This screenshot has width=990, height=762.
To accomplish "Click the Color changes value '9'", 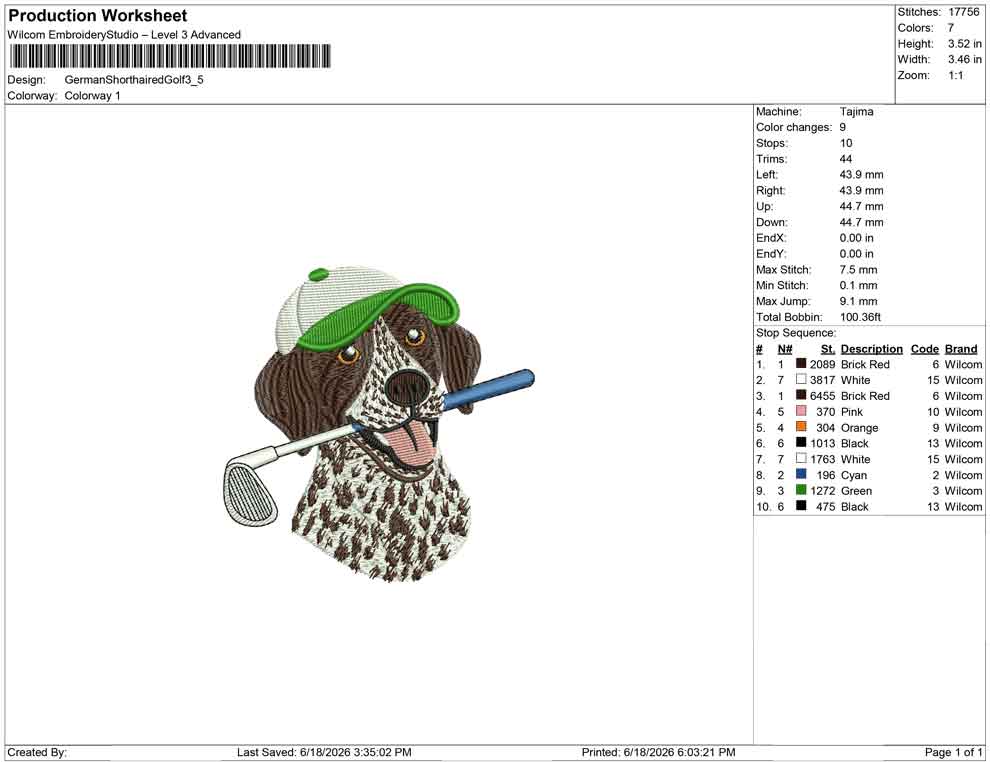I will 843,128.
